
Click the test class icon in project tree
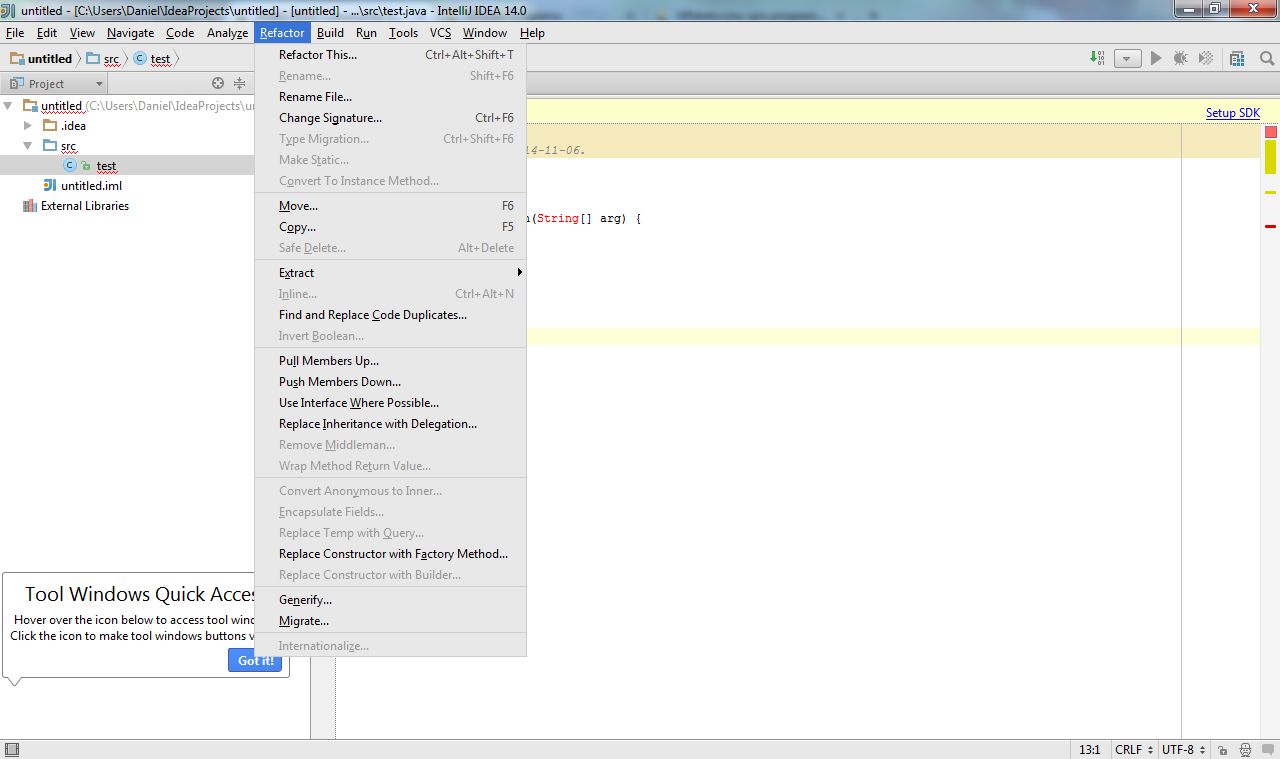(70, 166)
